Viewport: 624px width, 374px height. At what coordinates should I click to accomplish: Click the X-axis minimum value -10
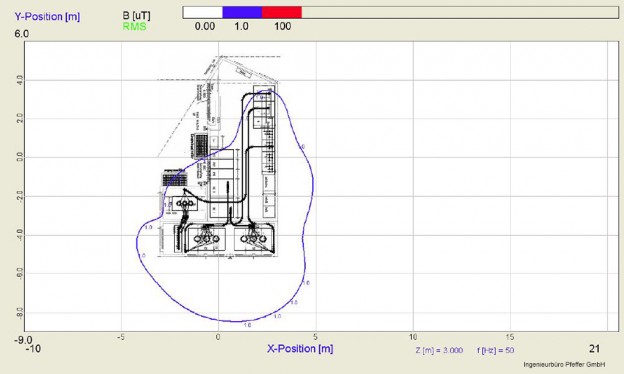33,349
